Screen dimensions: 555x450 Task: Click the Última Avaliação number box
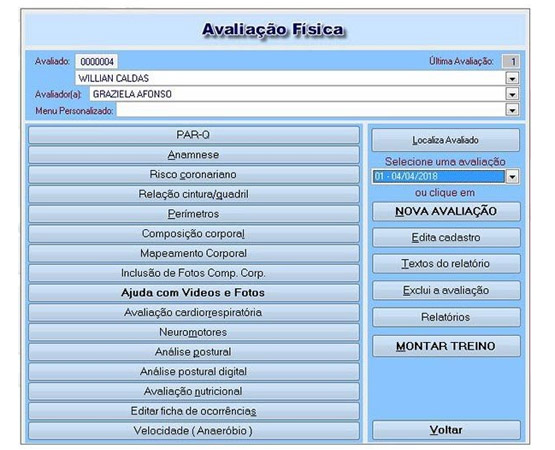[x=511, y=62]
